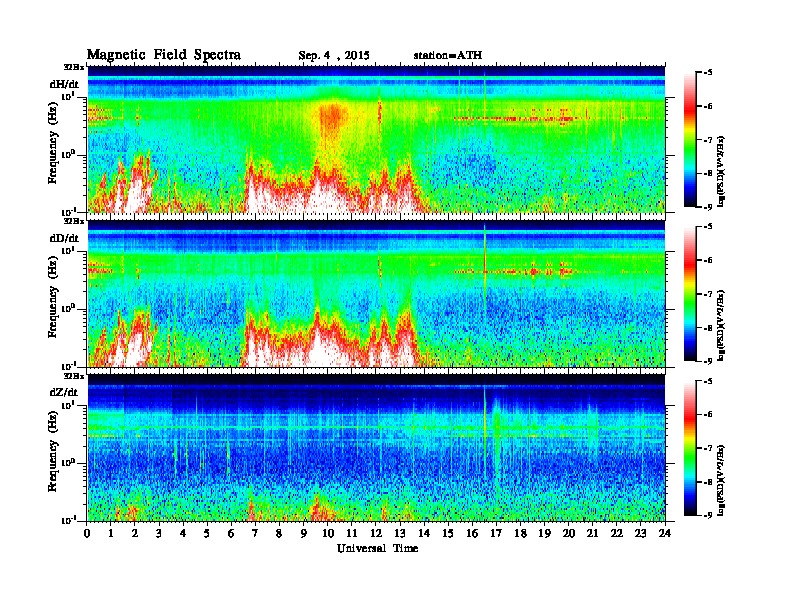Click the "dD/dt" panel label
This screenshot has height=612, width=792.
[64, 238]
